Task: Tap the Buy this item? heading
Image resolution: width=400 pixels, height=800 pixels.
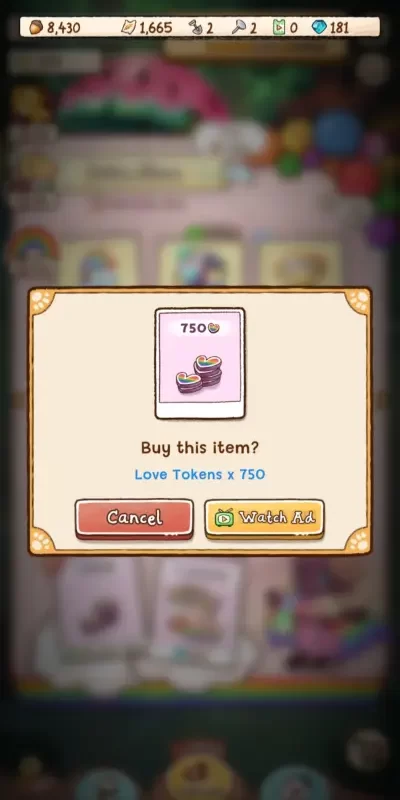Action: 200,448
